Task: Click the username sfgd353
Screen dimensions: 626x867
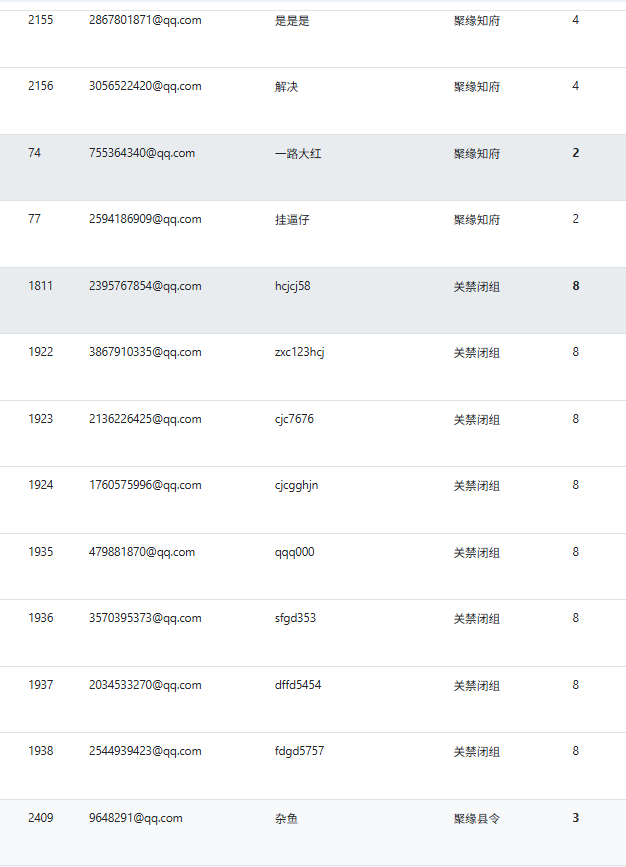Action: coord(295,618)
